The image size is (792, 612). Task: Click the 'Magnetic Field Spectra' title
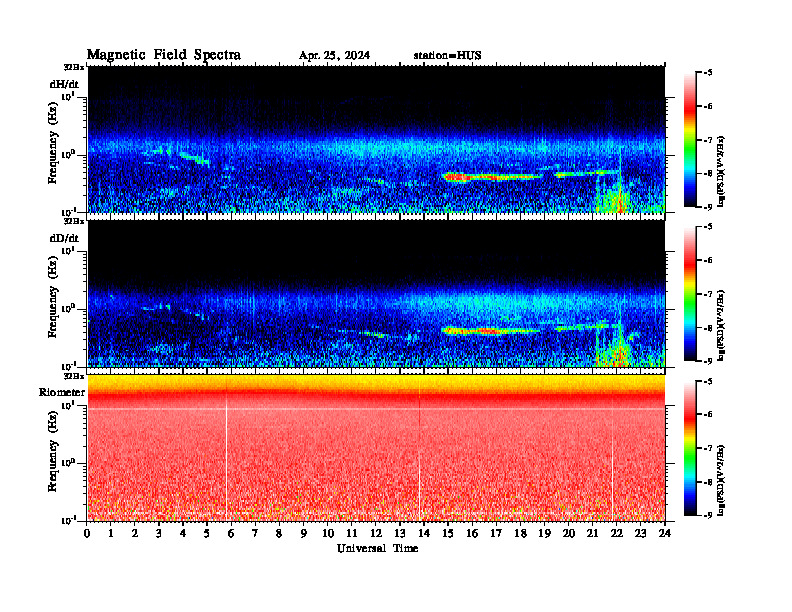(x=164, y=55)
